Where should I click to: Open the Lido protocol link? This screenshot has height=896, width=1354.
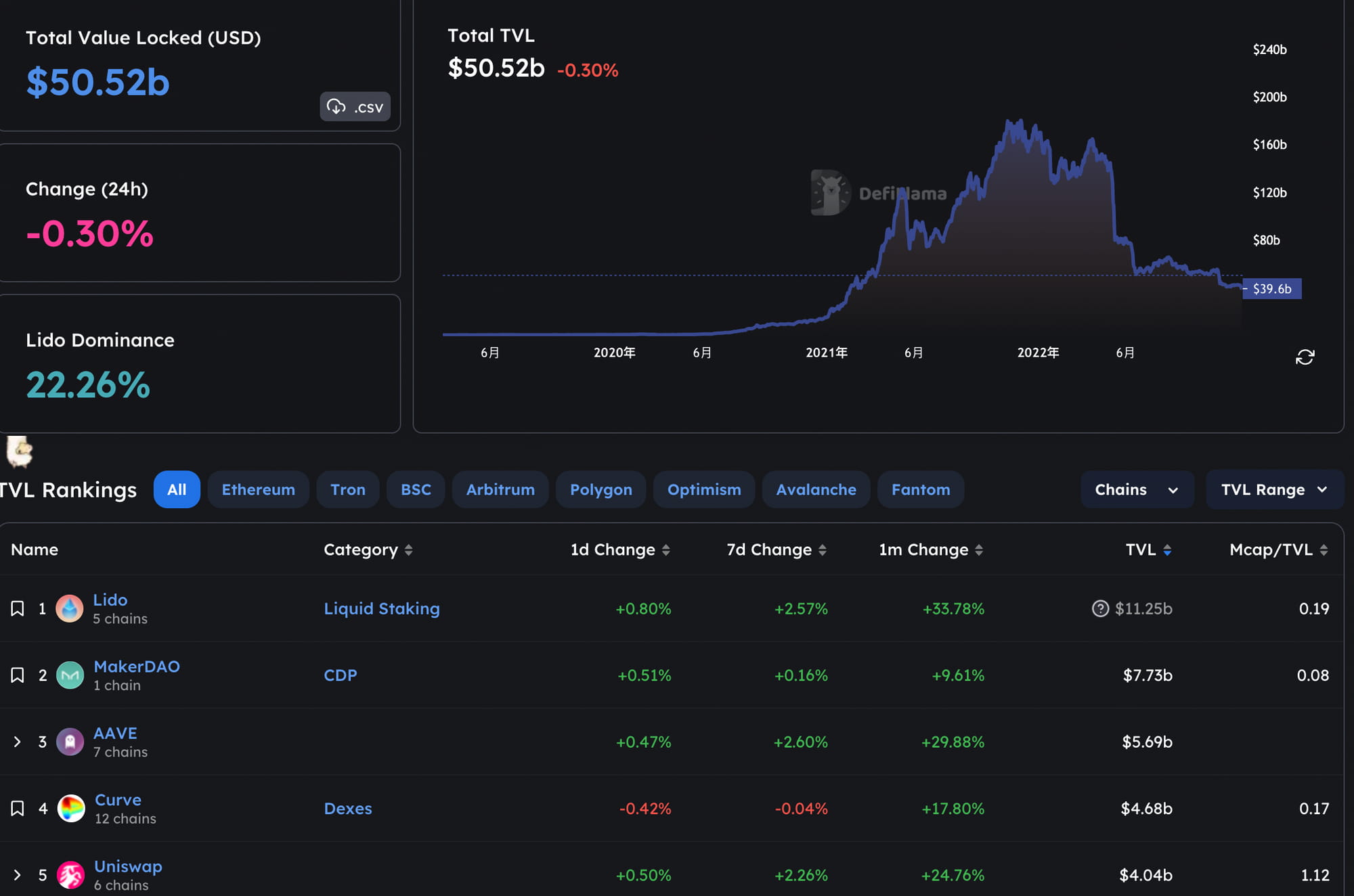point(110,600)
